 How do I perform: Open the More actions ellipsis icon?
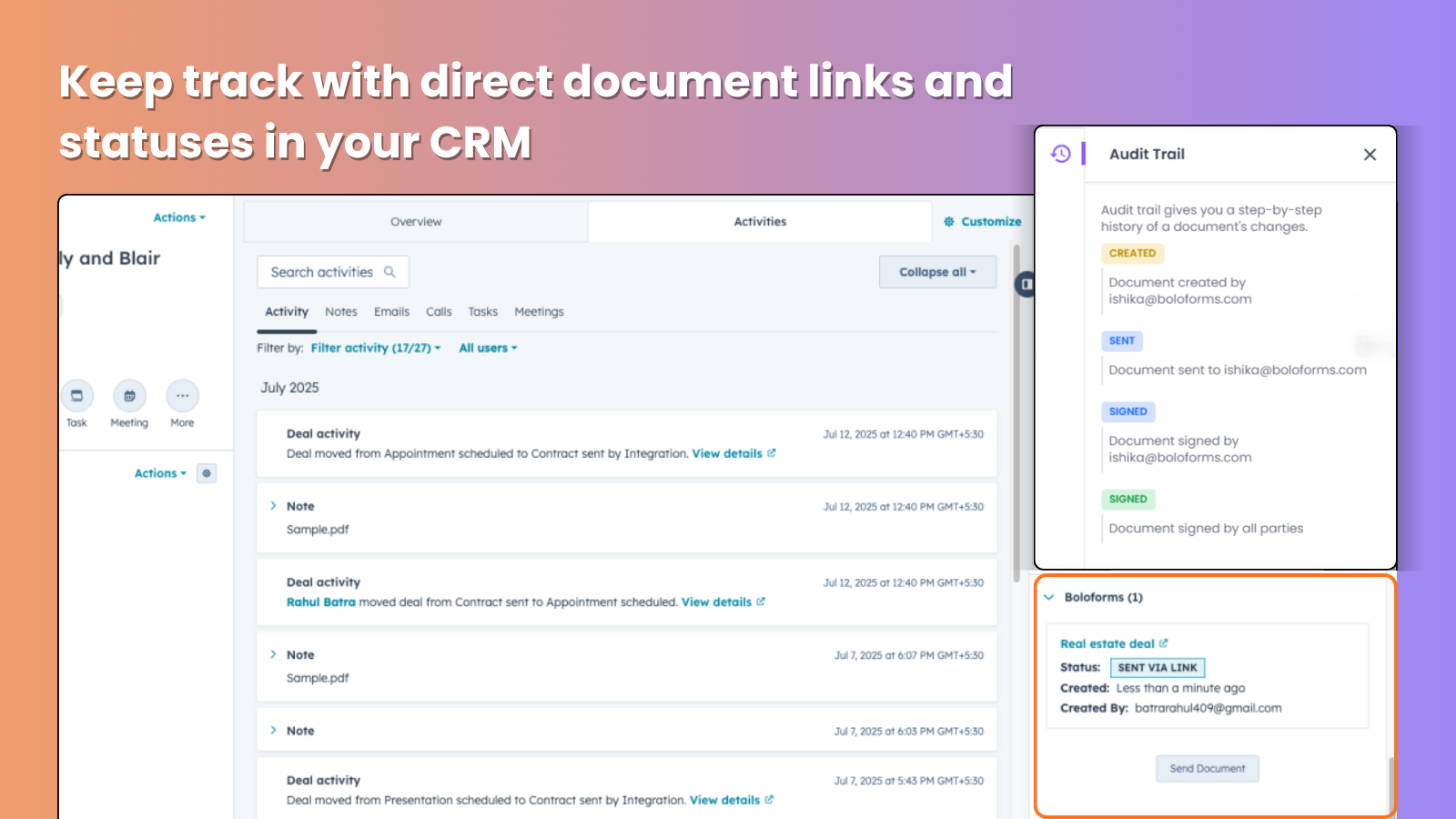coord(182,396)
